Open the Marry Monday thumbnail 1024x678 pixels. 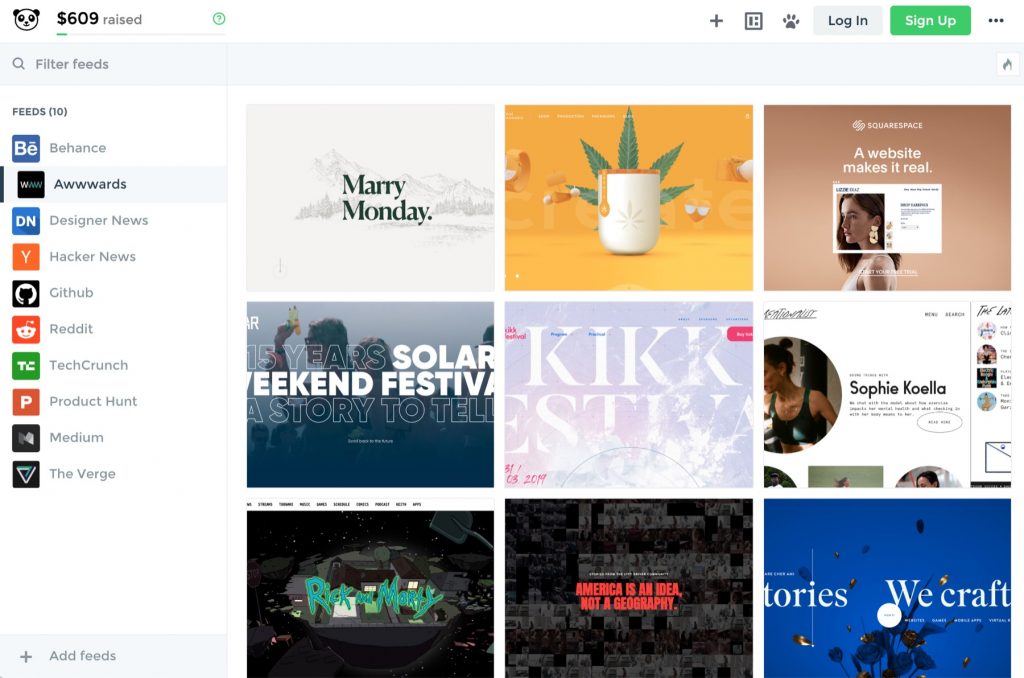pyautogui.click(x=370, y=197)
